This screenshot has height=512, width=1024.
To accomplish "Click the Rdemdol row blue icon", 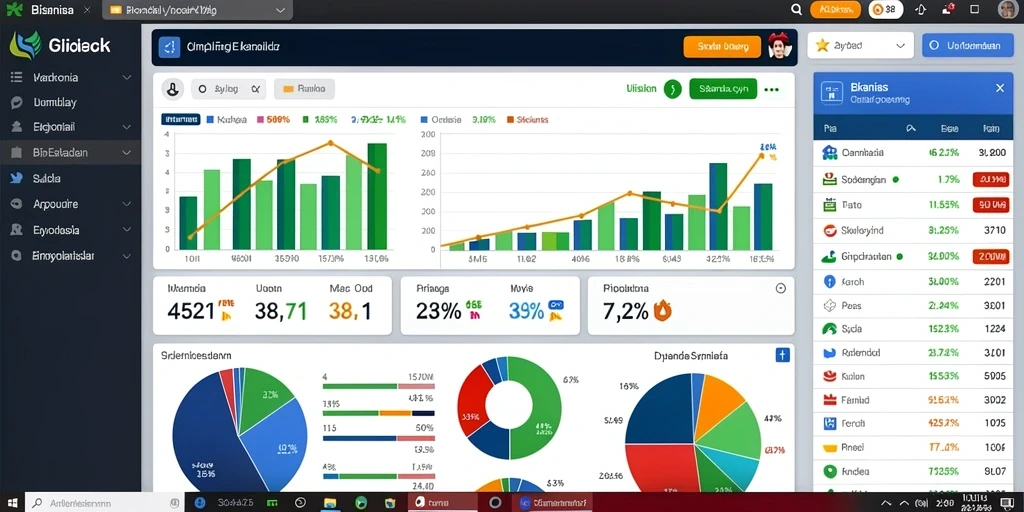I will 829,353.
